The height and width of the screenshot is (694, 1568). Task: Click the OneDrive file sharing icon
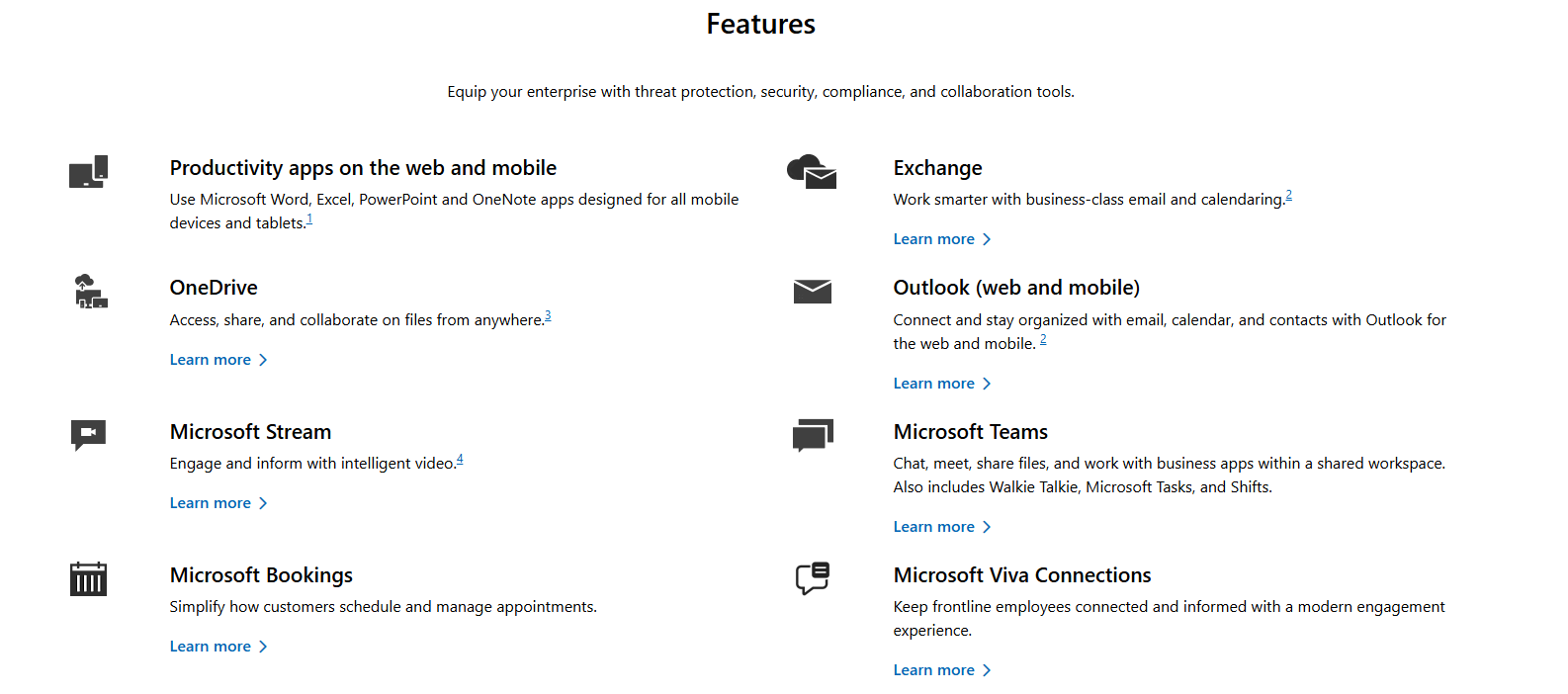pos(88,291)
